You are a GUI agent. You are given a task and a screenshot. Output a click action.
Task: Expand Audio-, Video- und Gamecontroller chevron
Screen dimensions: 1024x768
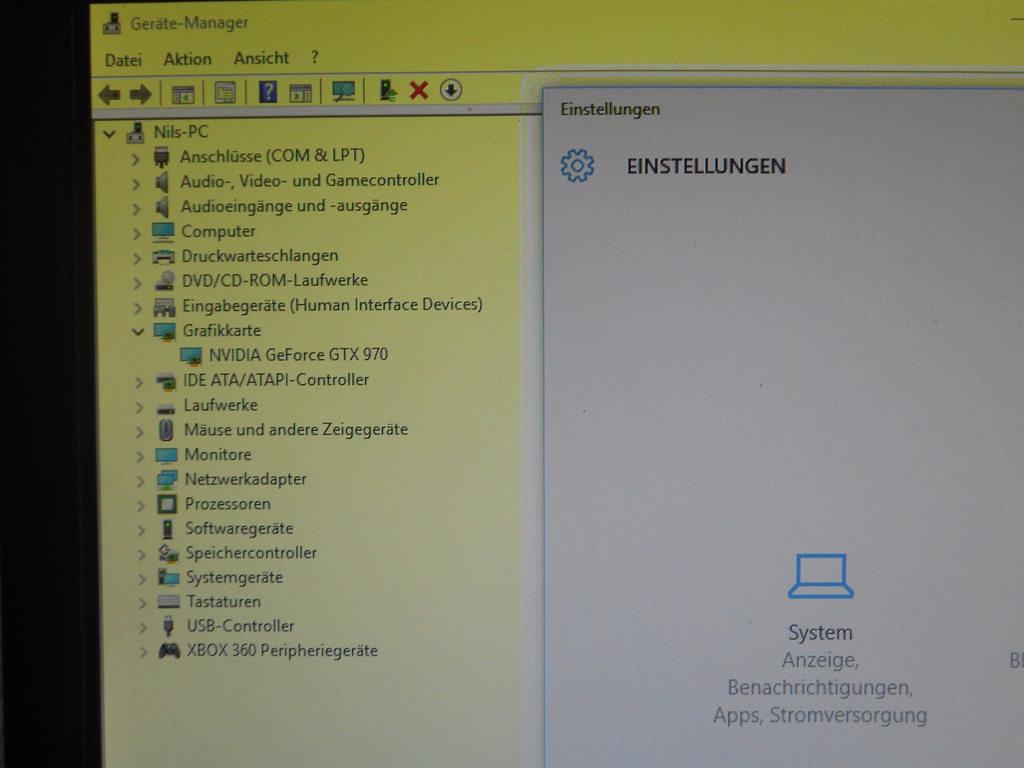(x=136, y=184)
